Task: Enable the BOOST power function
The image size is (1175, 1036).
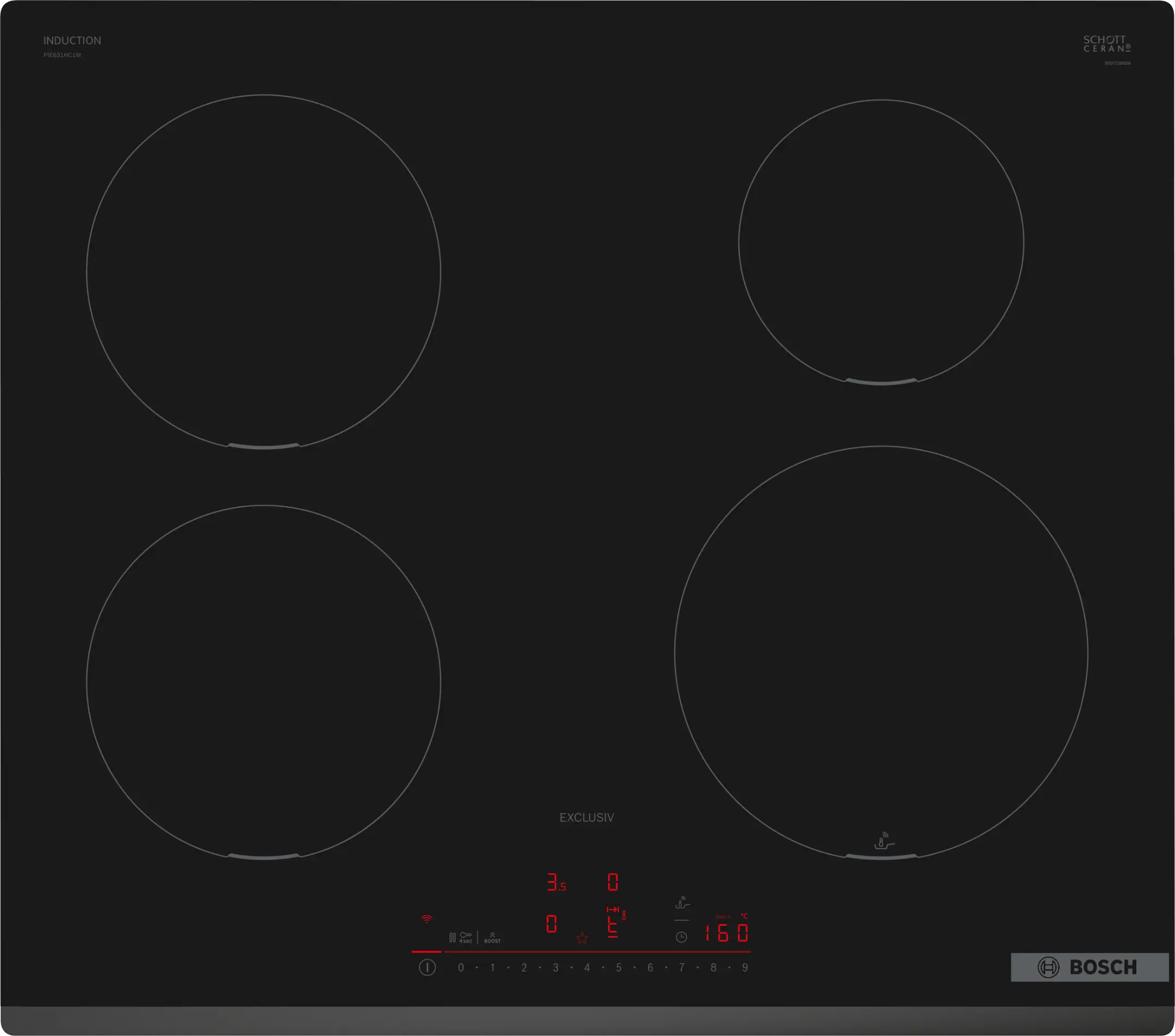Action: pos(492,938)
